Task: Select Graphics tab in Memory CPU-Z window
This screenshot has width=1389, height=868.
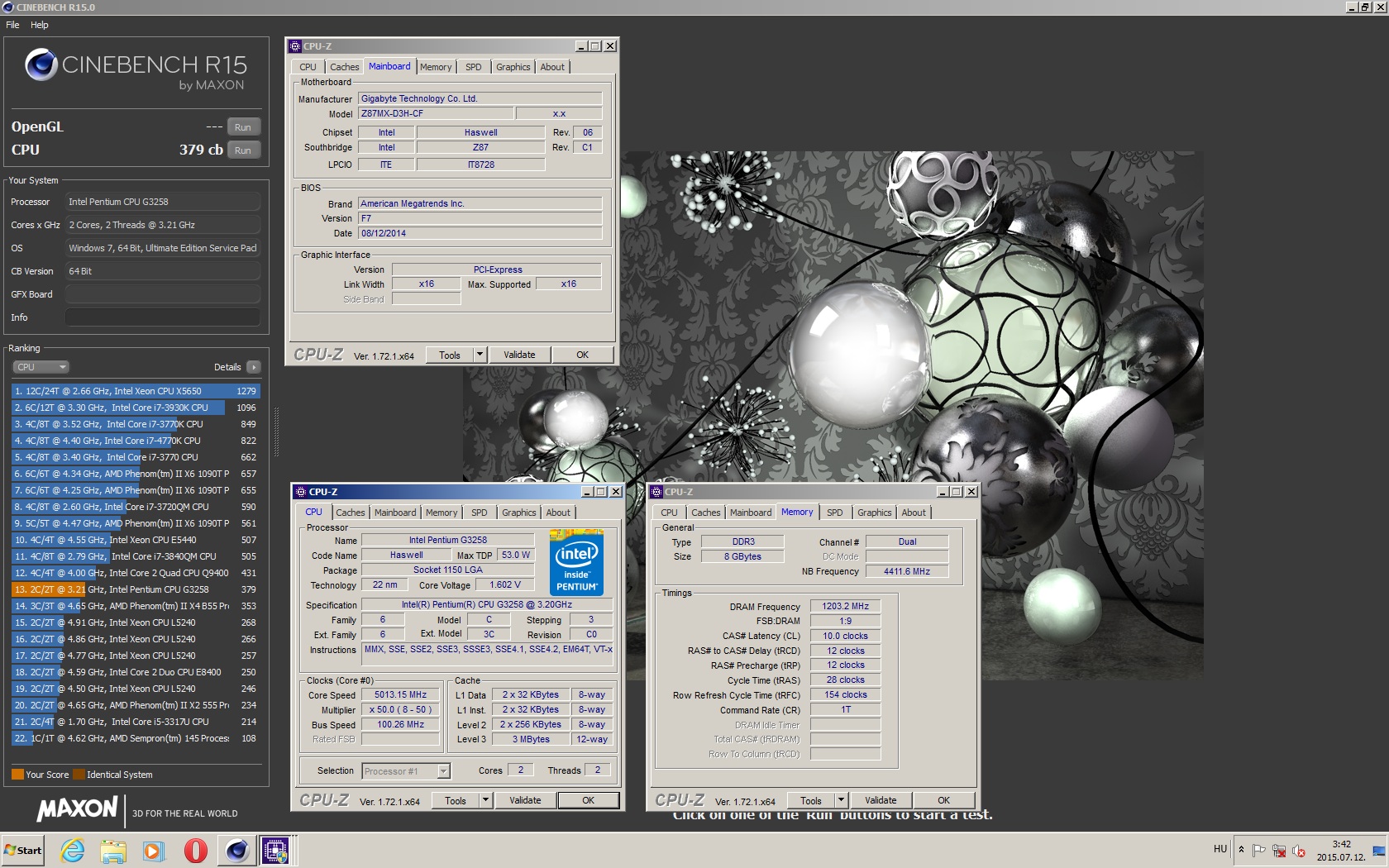Action: (875, 513)
